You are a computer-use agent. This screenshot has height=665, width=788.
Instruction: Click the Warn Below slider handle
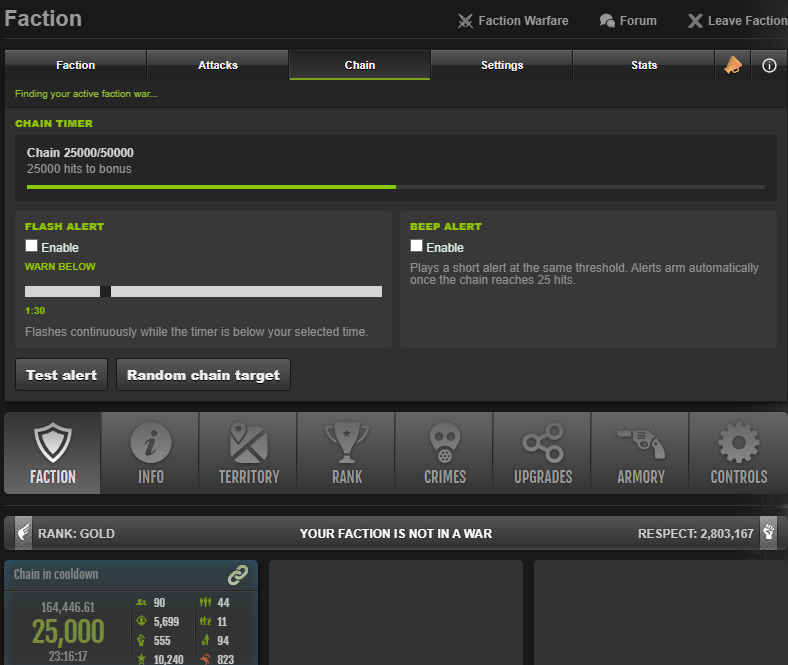coord(105,292)
